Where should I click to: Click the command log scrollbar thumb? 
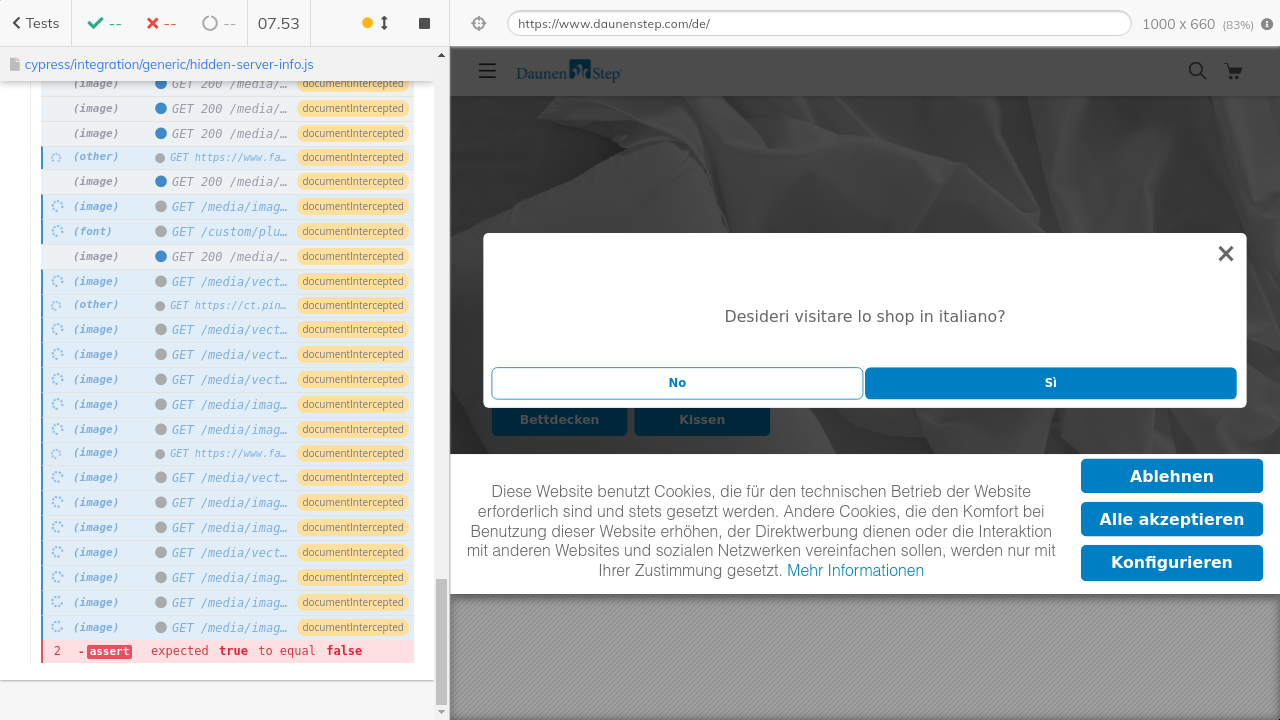point(441,640)
